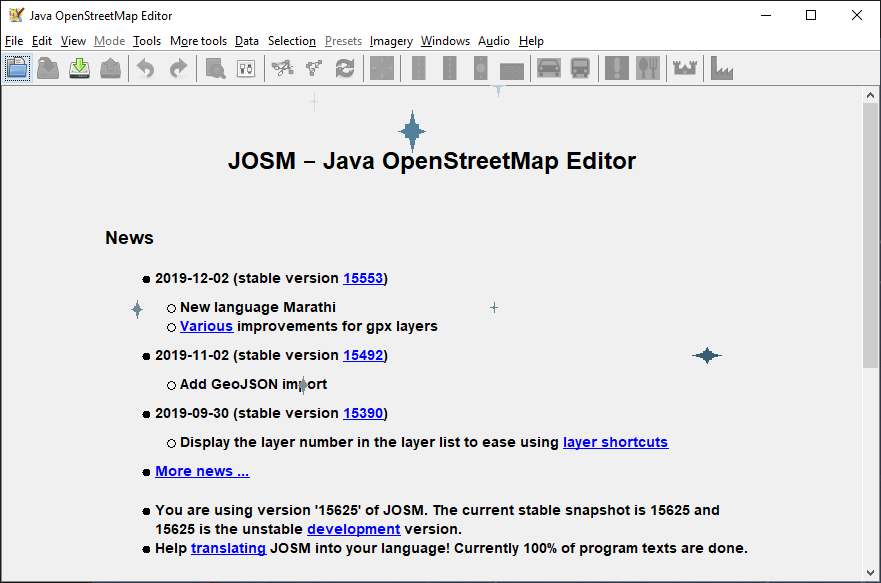
Task: Click the second road preset icon
Action: tap(449, 69)
